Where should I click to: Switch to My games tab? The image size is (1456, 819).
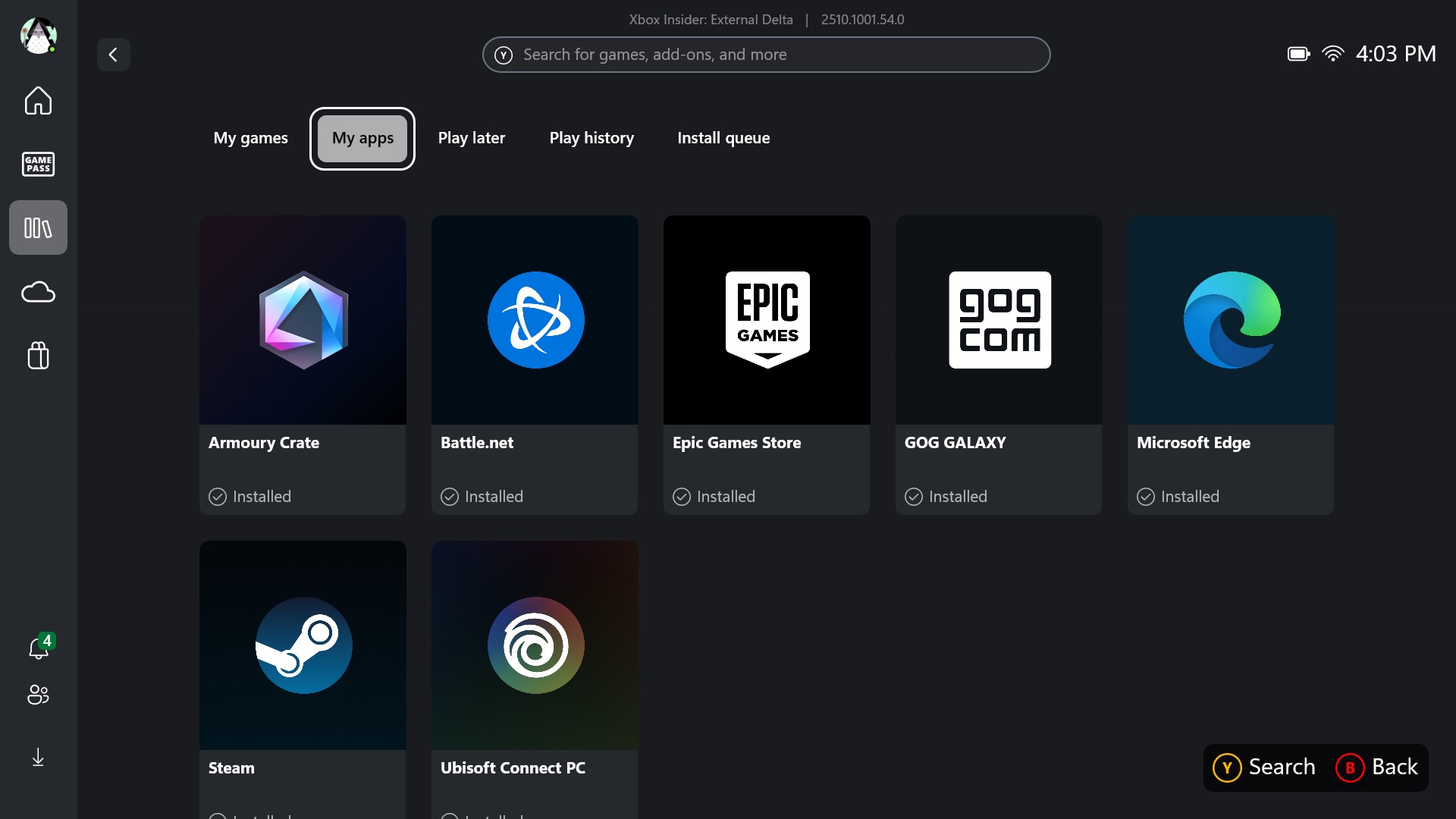pos(250,138)
